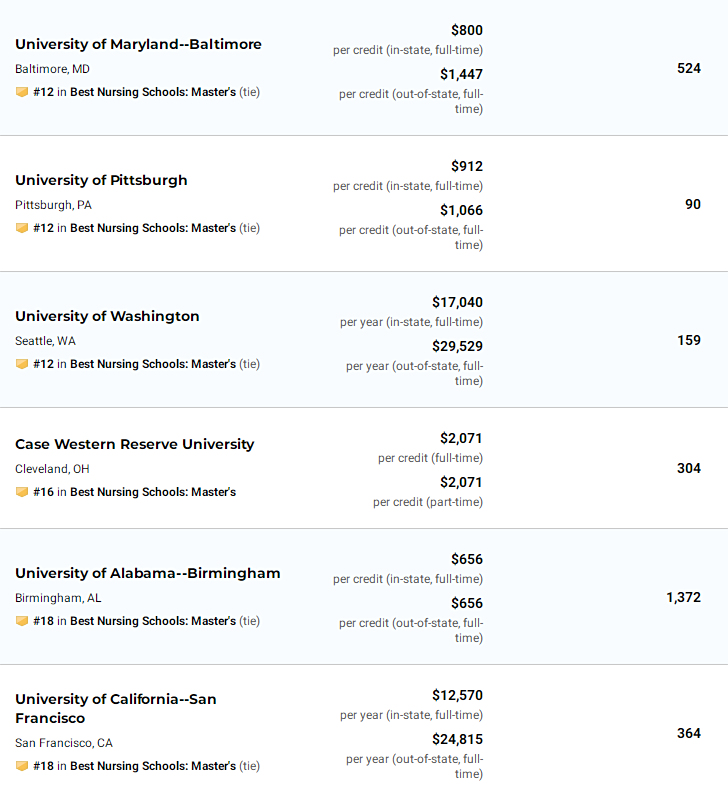Click Best Nursing Schools: Master's link under Pittsburgh
The height and width of the screenshot is (798, 728).
[153, 228]
